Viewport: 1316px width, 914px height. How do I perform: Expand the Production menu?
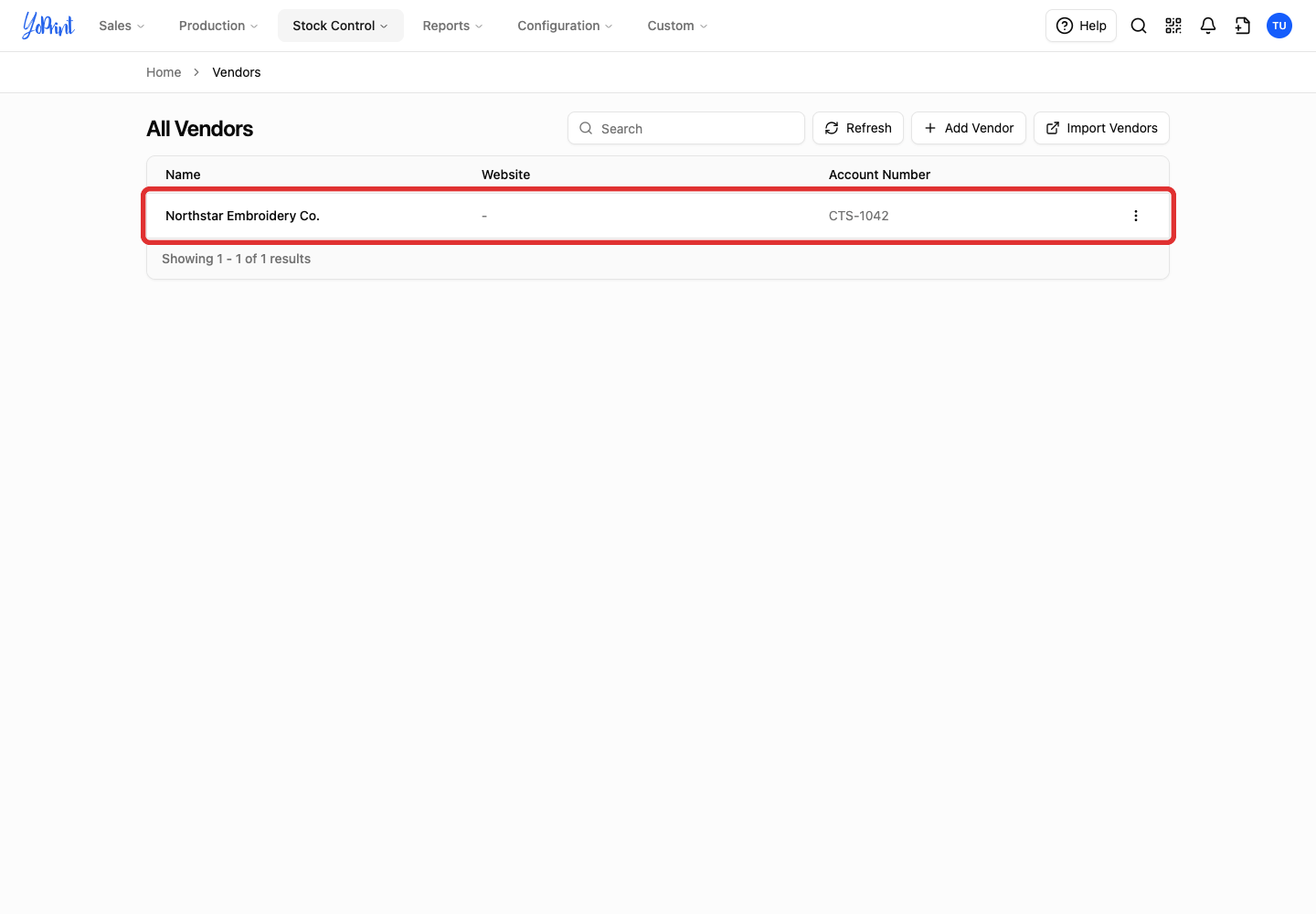[x=218, y=26]
